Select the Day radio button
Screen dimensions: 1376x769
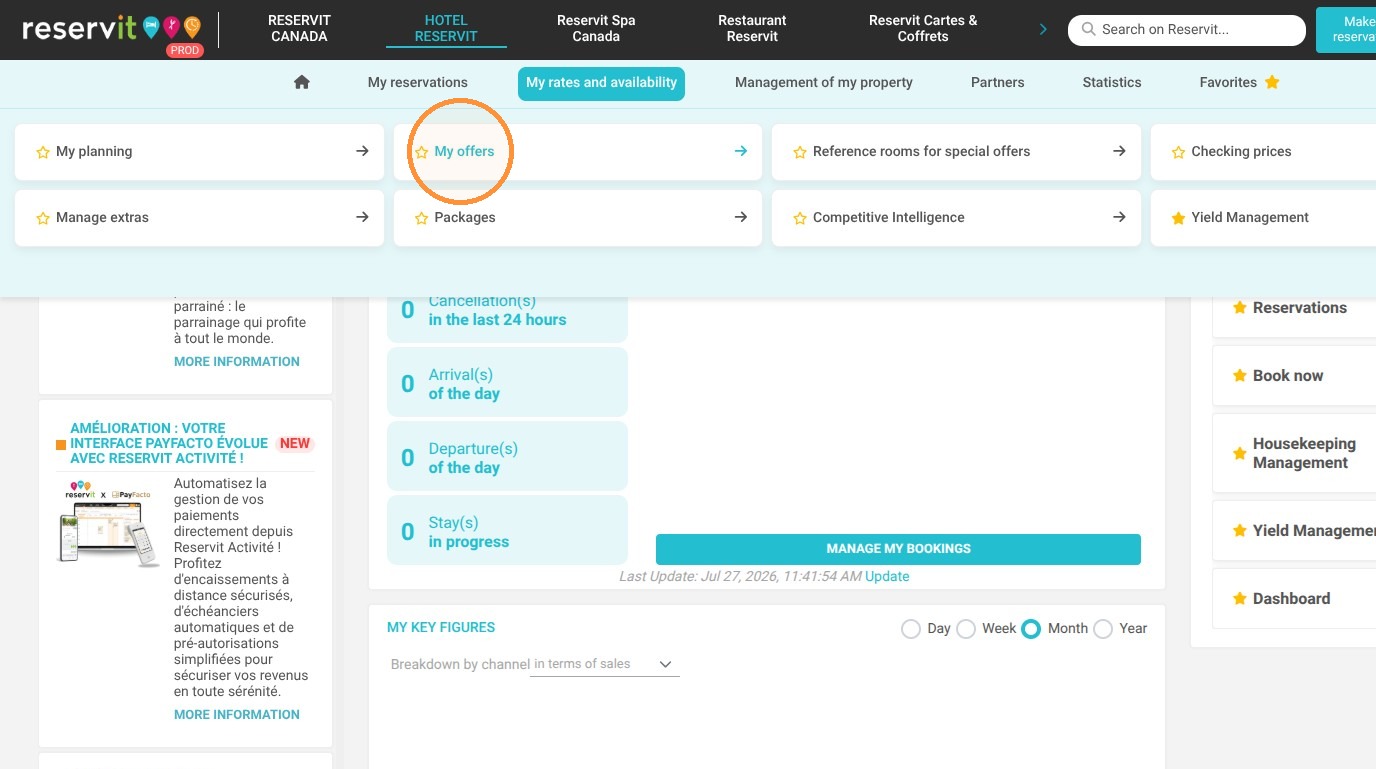[x=910, y=629]
